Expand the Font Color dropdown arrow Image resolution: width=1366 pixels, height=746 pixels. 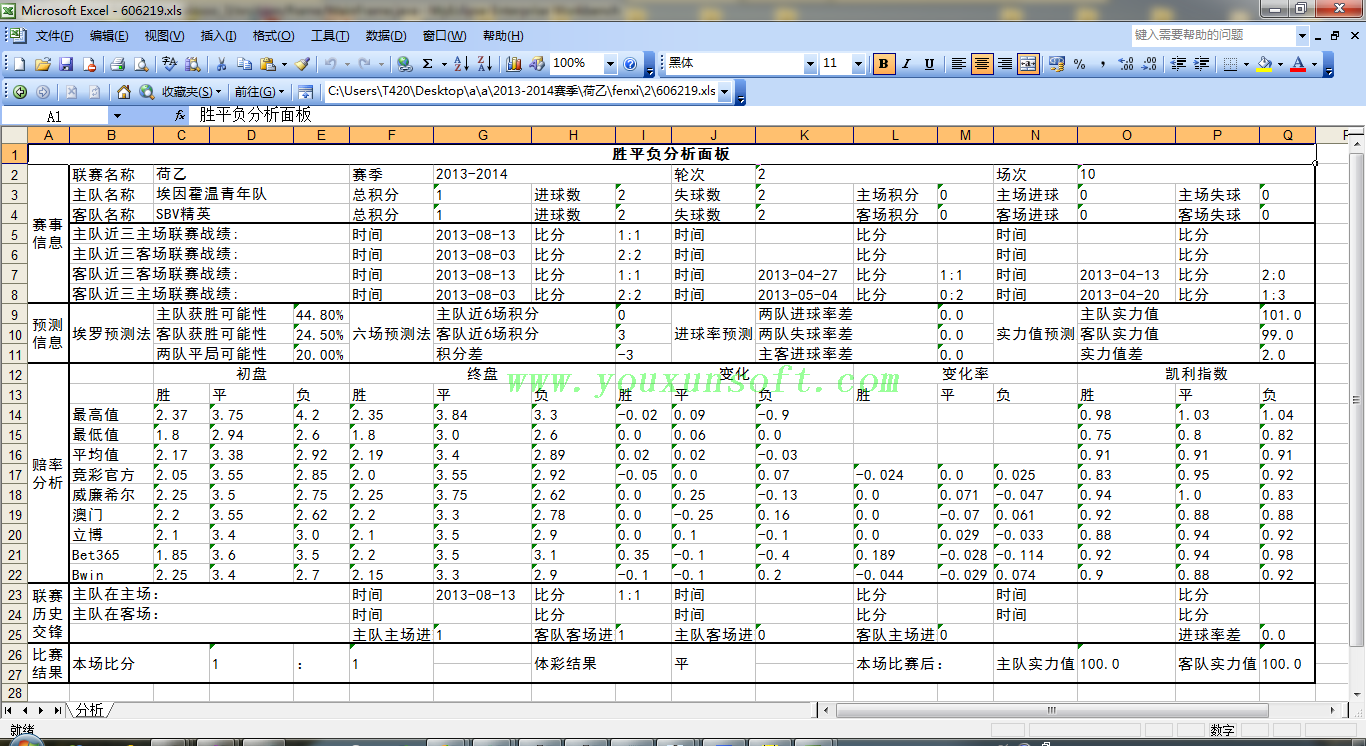click(x=1314, y=64)
